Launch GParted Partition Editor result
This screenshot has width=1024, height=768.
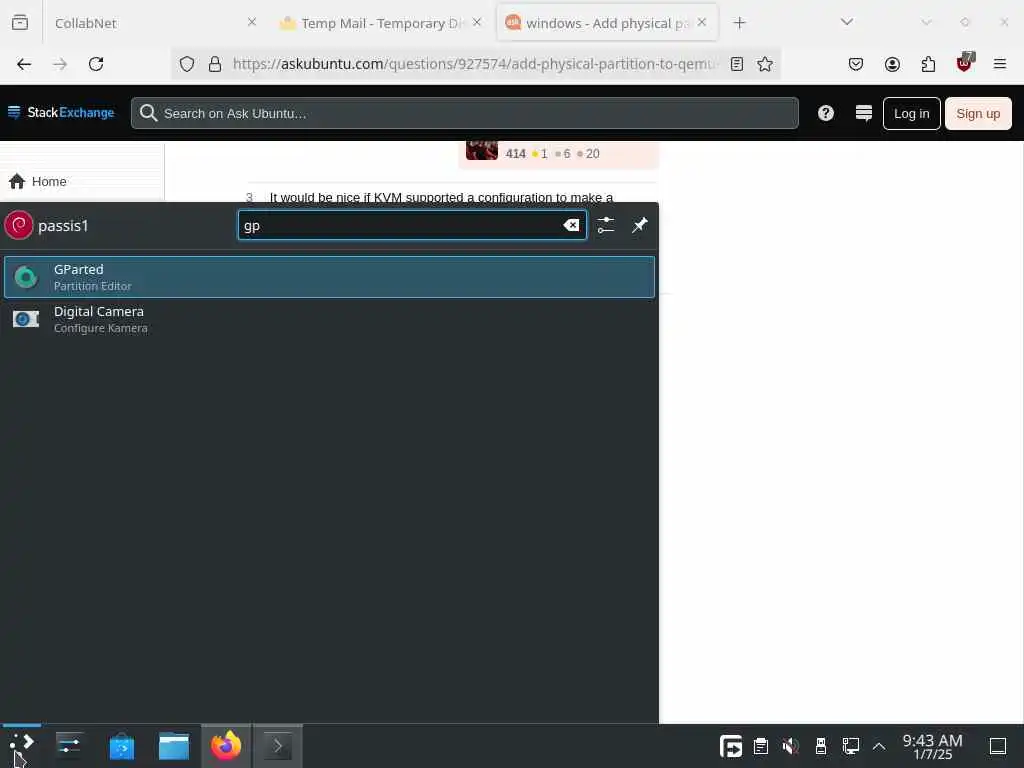tap(329, 277)
